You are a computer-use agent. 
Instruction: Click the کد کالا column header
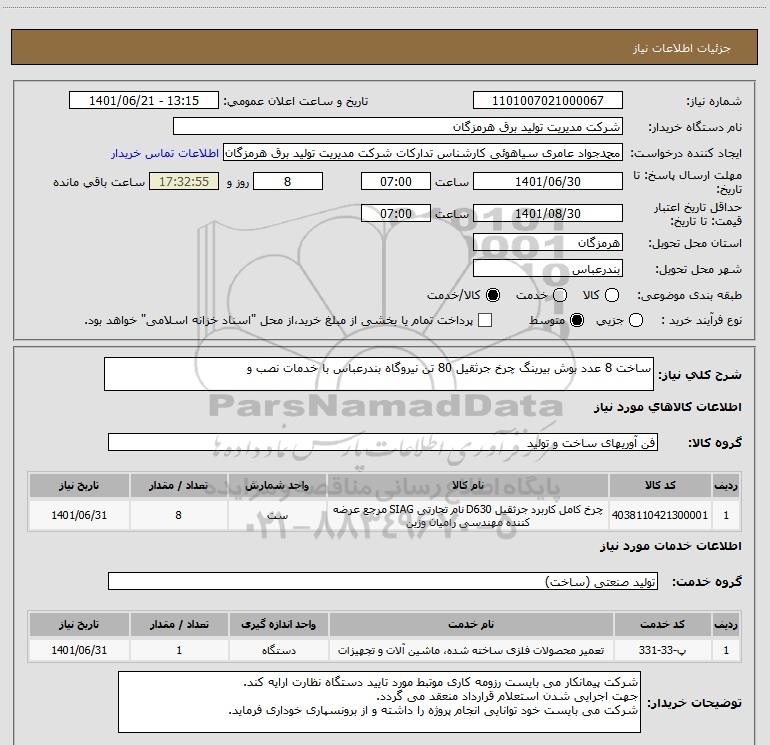(660, 485)
